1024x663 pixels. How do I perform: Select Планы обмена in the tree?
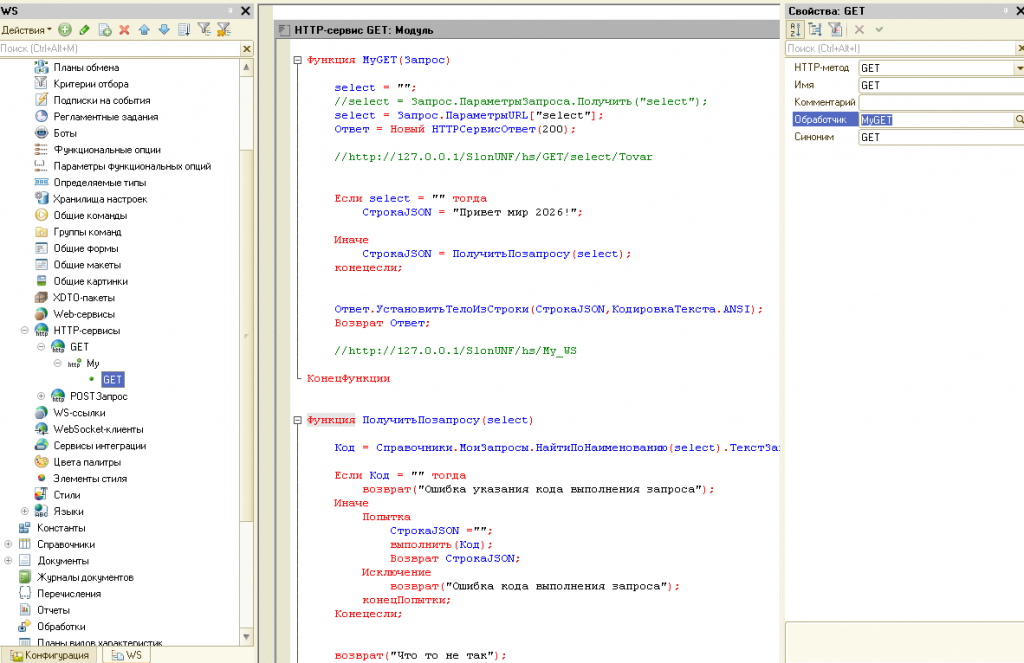pyautogui.click(x=86, y=67)
